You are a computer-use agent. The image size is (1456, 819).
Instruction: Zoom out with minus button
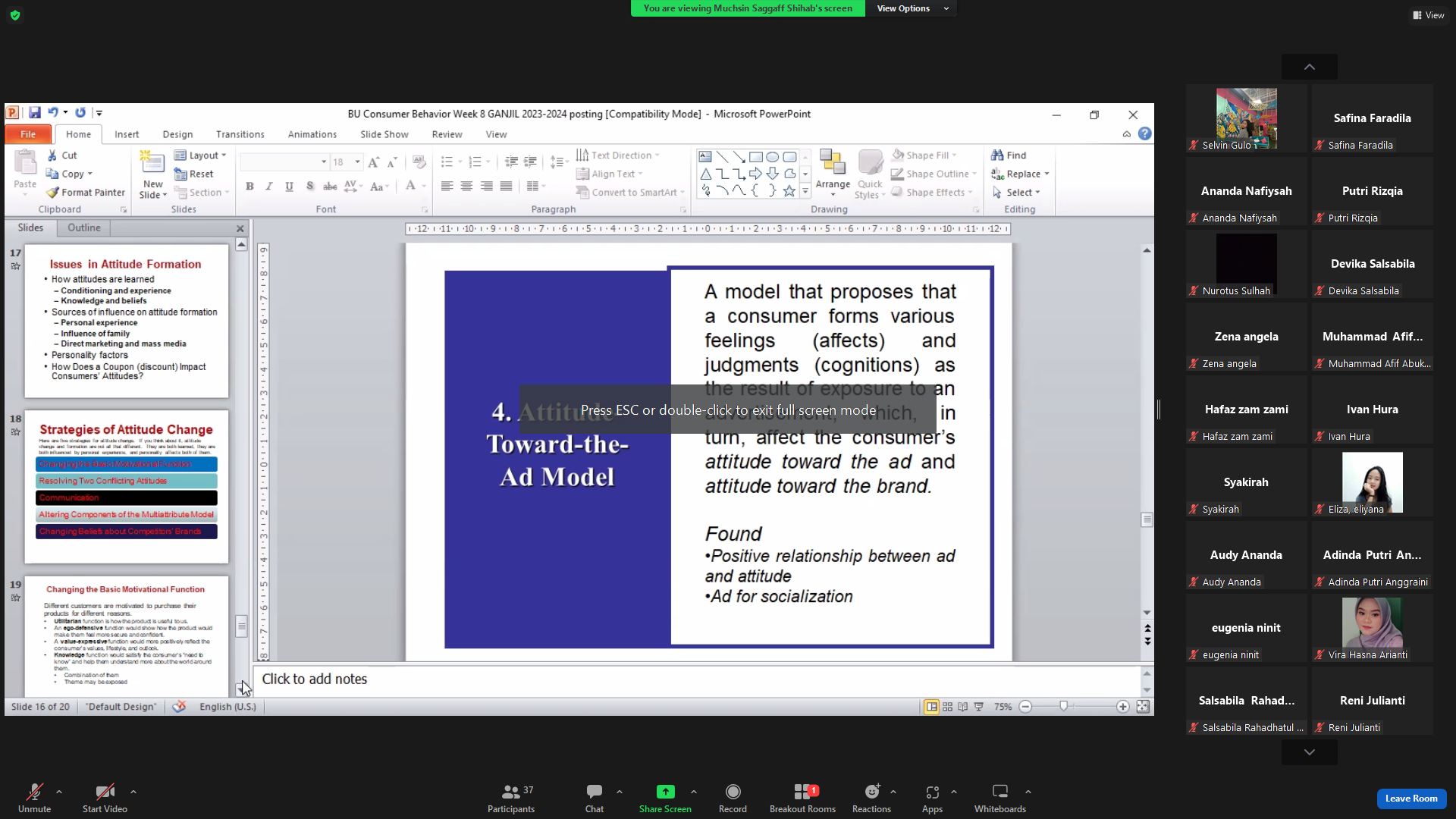pos(1025,707)
